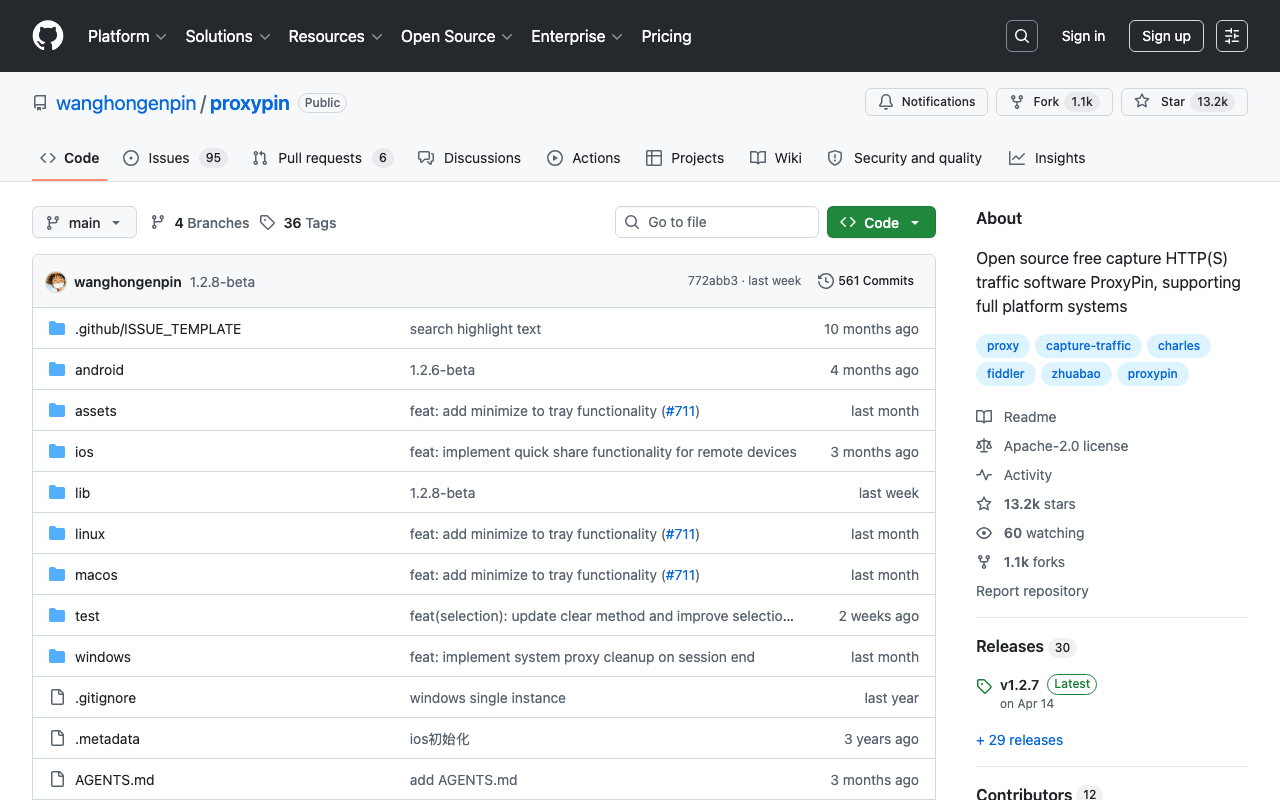The image size is (1280, 800).
Task: Focus the Go to file search field
Action: click(x=717, y=222)
